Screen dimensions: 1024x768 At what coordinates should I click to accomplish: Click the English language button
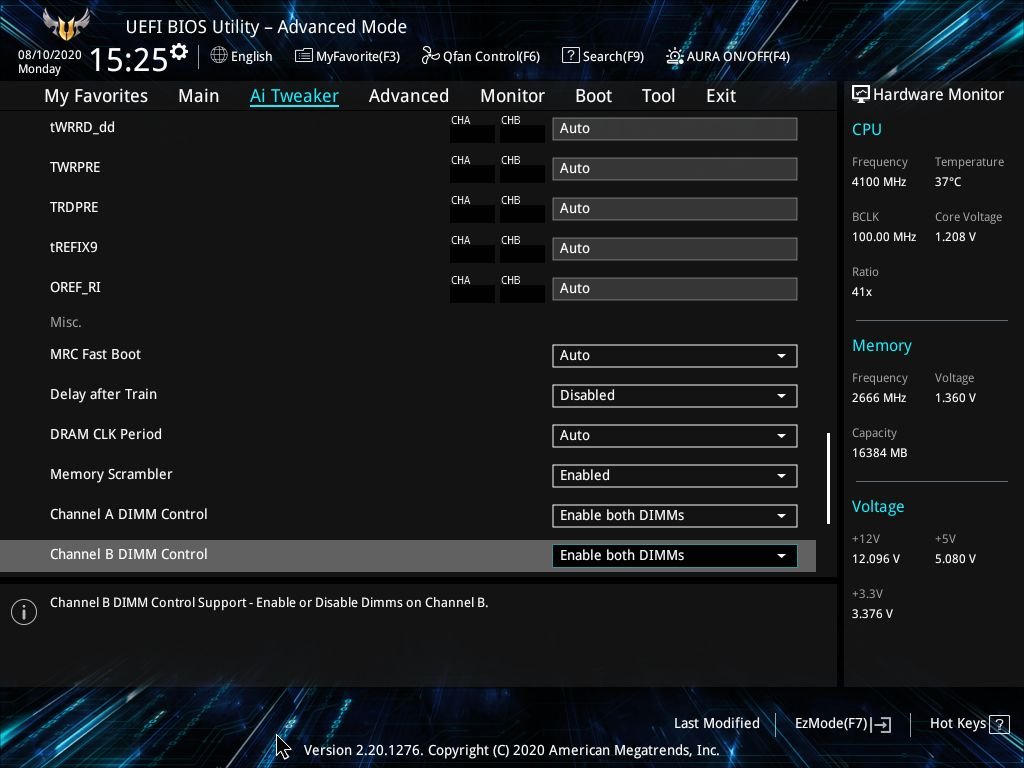point(242,56)
